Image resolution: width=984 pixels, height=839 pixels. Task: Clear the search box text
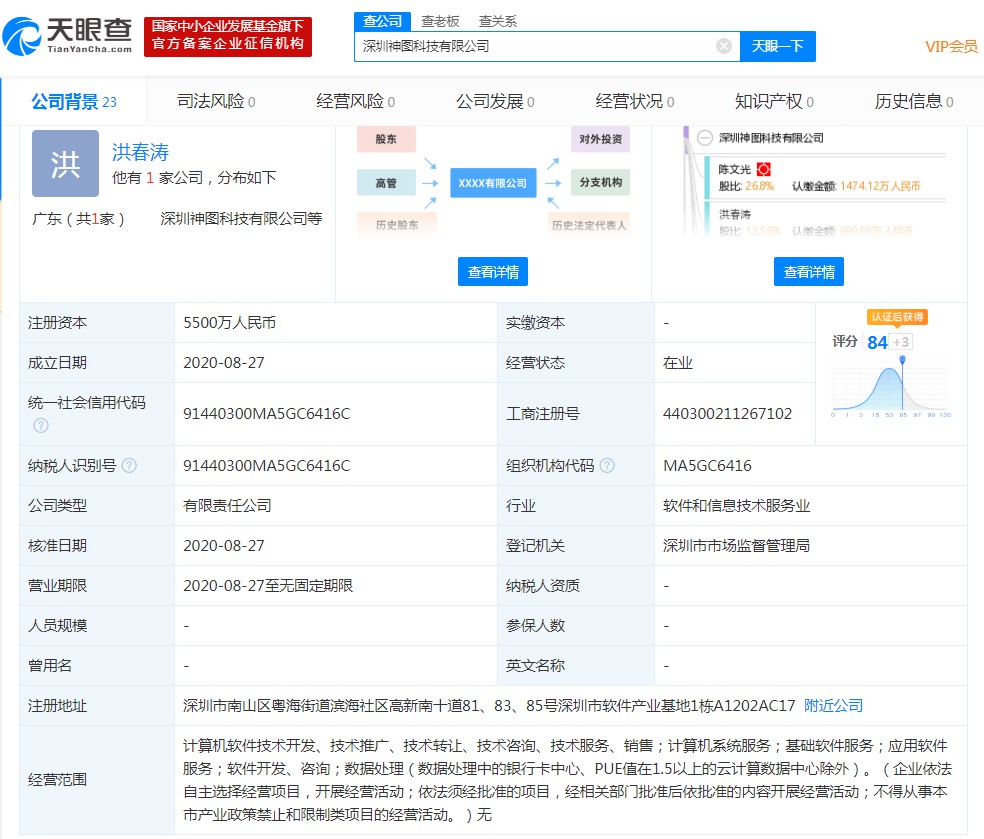[x=724, y=46]
